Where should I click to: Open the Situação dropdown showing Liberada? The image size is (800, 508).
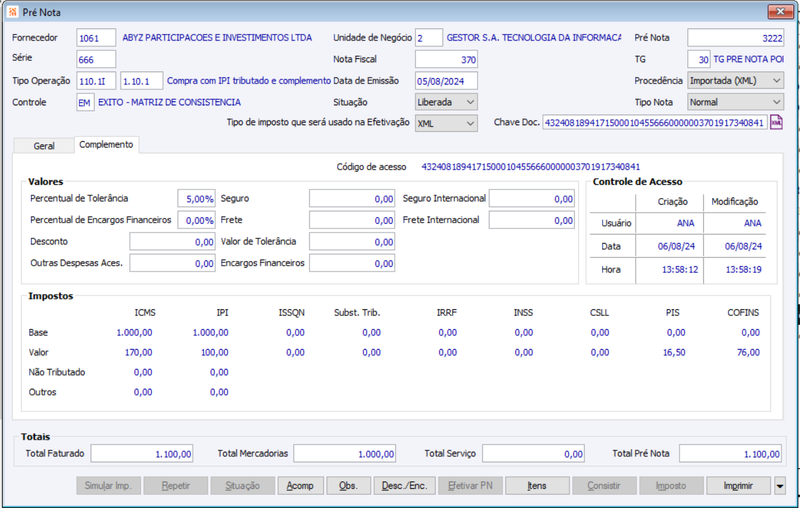point(446,102)
